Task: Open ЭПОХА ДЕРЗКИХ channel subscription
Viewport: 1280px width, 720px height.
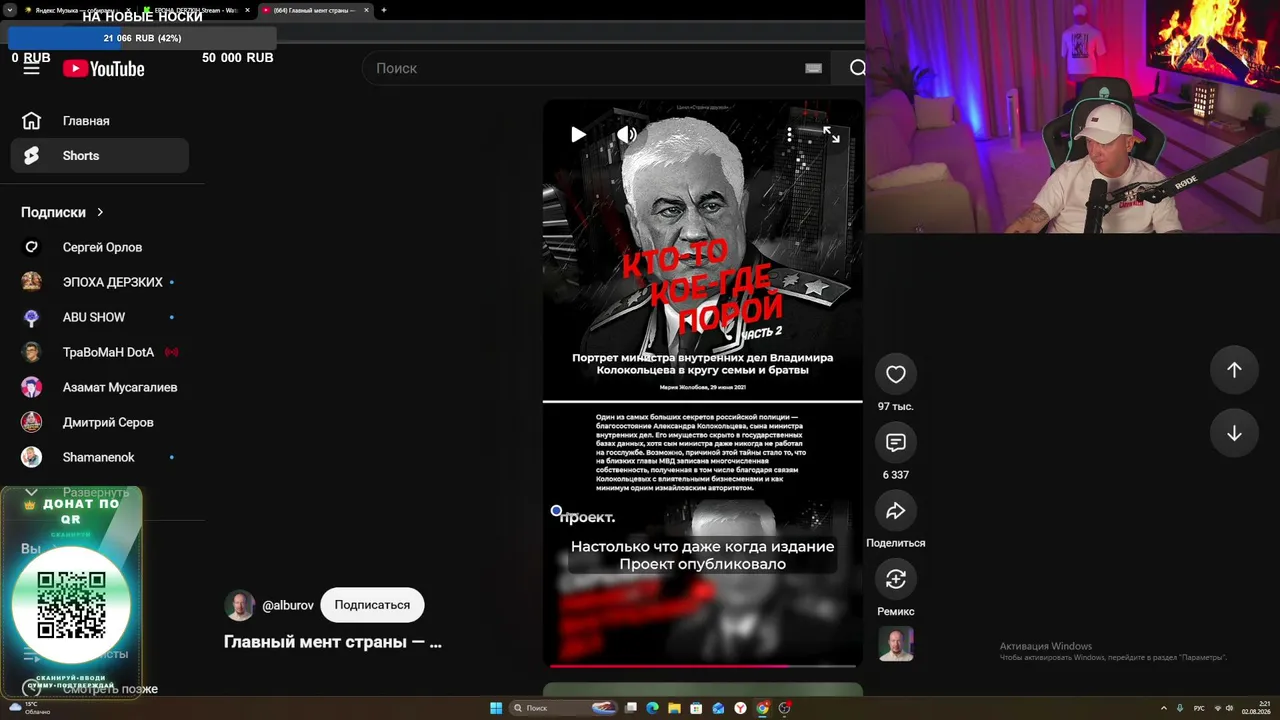Action: [x=100, y=282]
